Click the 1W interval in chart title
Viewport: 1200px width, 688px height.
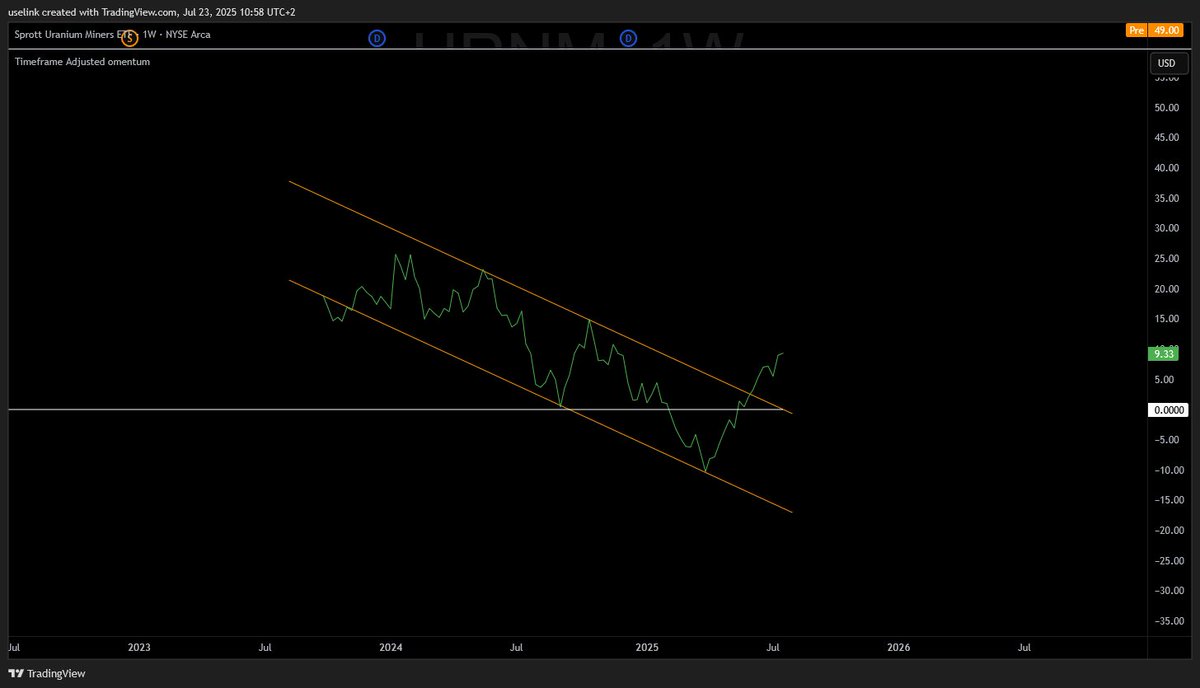point(148,35)
